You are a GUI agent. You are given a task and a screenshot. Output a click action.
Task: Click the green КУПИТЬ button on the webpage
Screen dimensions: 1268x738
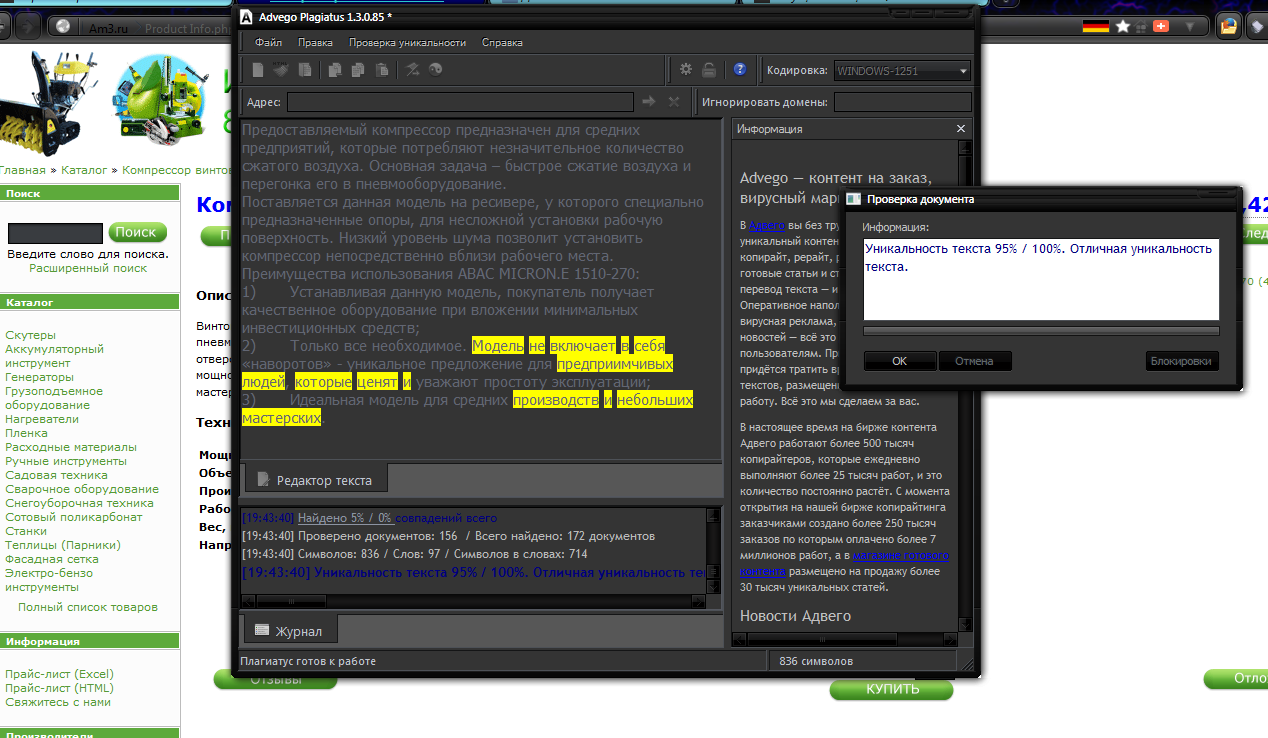pyautogui.click(x=892, y=689)
